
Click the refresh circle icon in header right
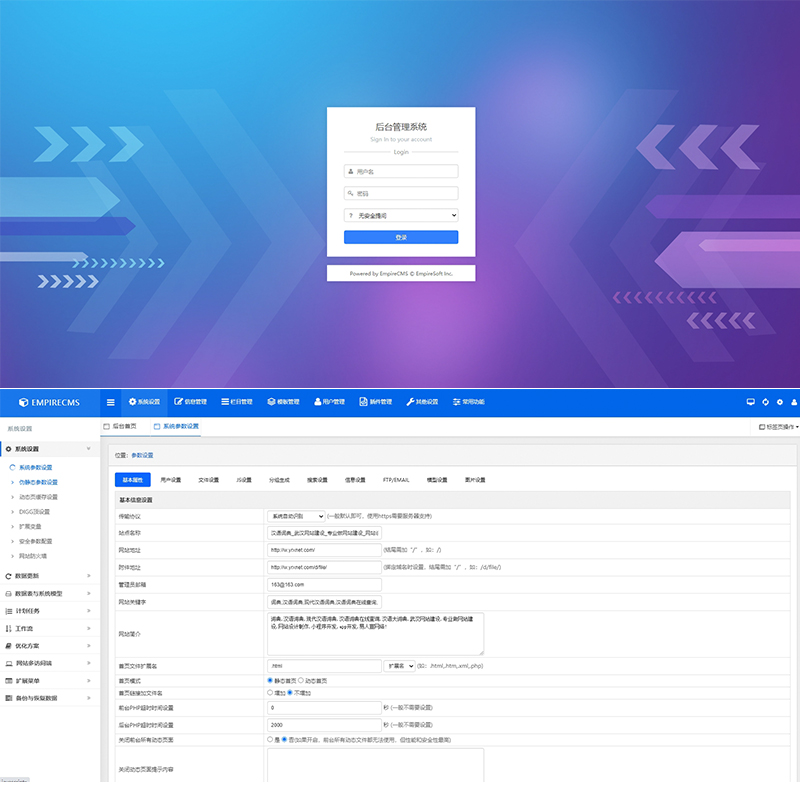[x=765, y=402]
